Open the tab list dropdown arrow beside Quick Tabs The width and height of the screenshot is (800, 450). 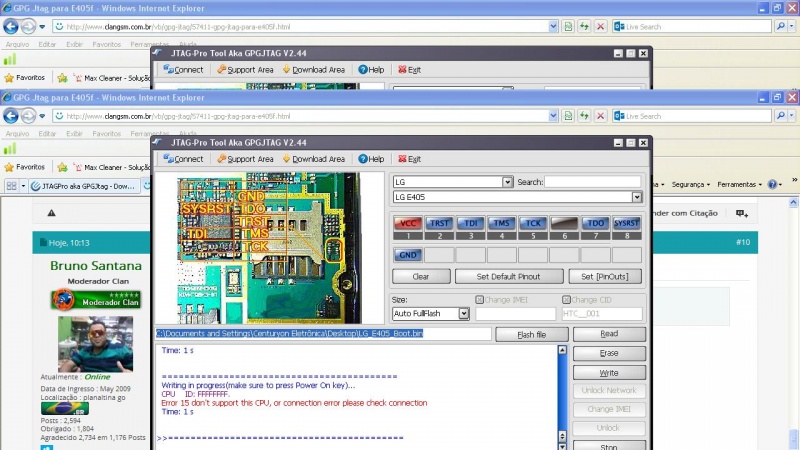[23, 186]
